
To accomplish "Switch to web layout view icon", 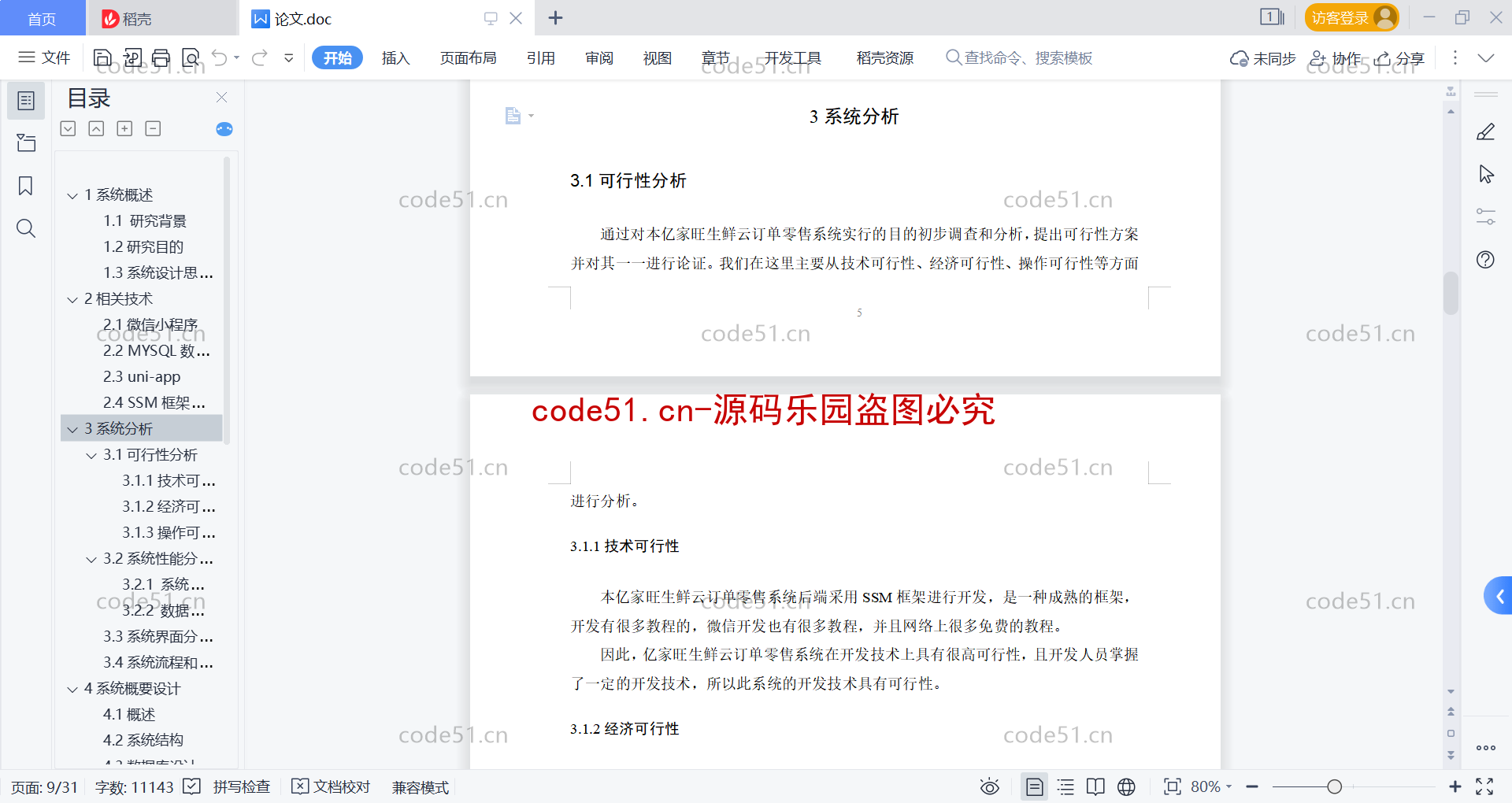I will point(1126,786).
